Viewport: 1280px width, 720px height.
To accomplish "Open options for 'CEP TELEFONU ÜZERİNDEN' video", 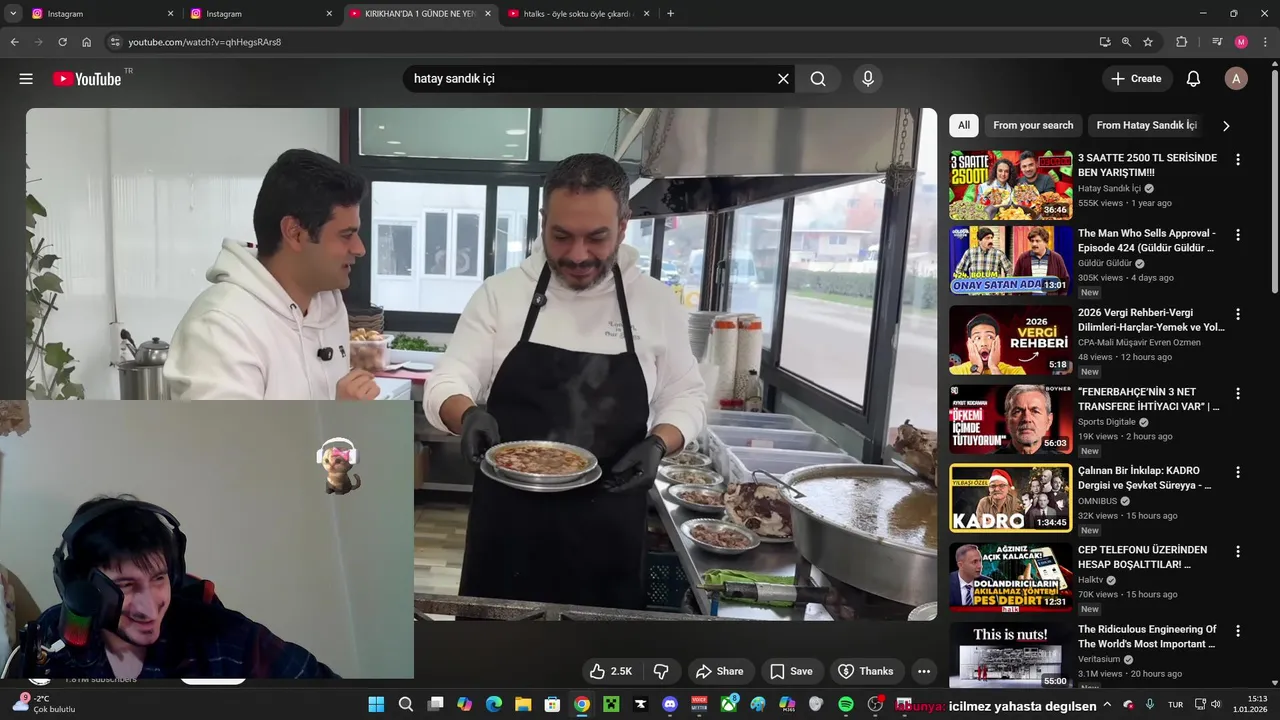I will 1238,551.
